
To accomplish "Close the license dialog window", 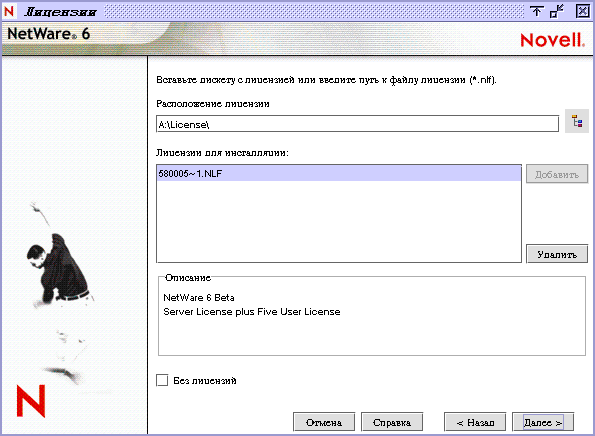I will point(582,11).
